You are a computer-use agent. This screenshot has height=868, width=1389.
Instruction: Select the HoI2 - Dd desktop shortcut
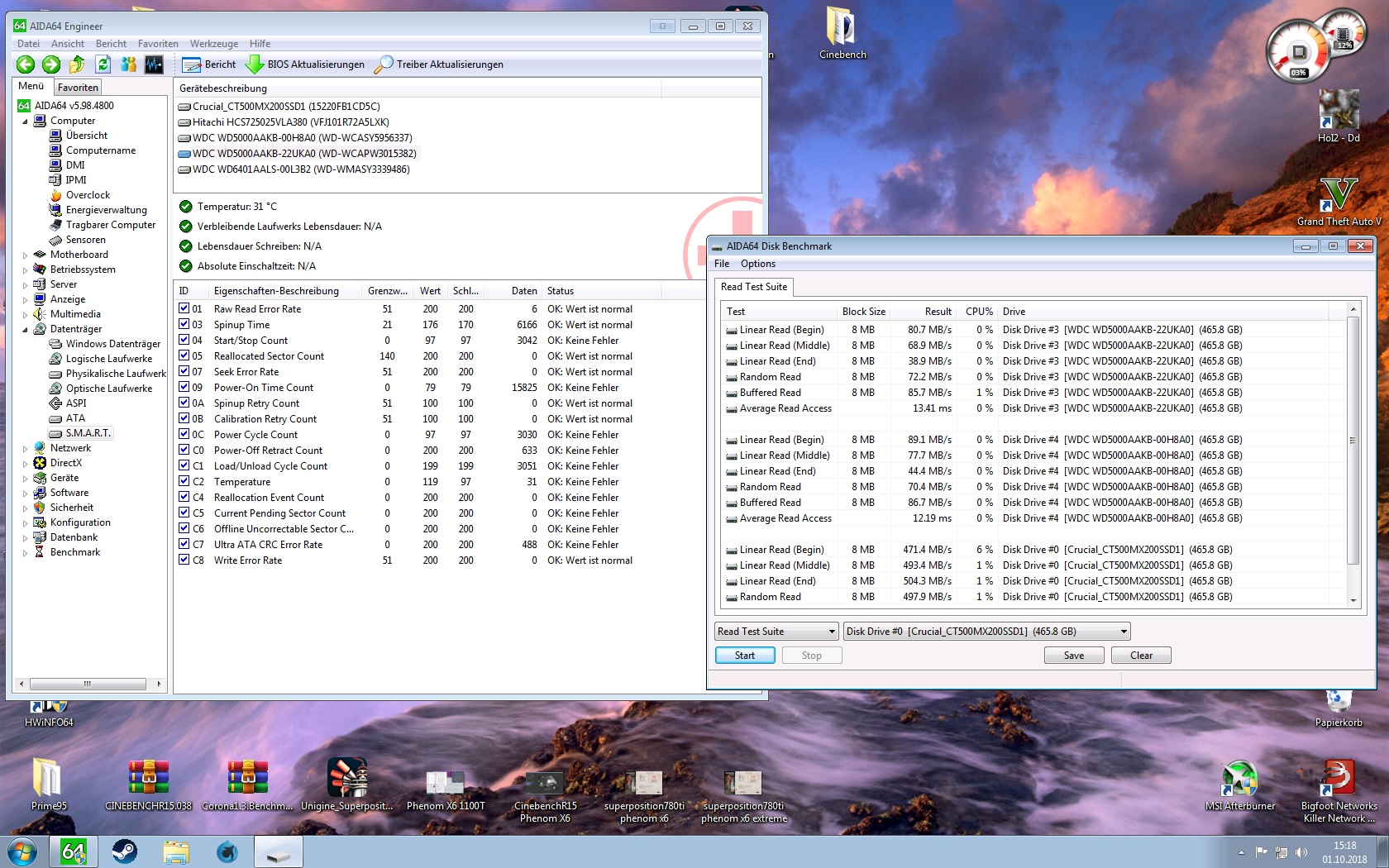click(1339, 116)
